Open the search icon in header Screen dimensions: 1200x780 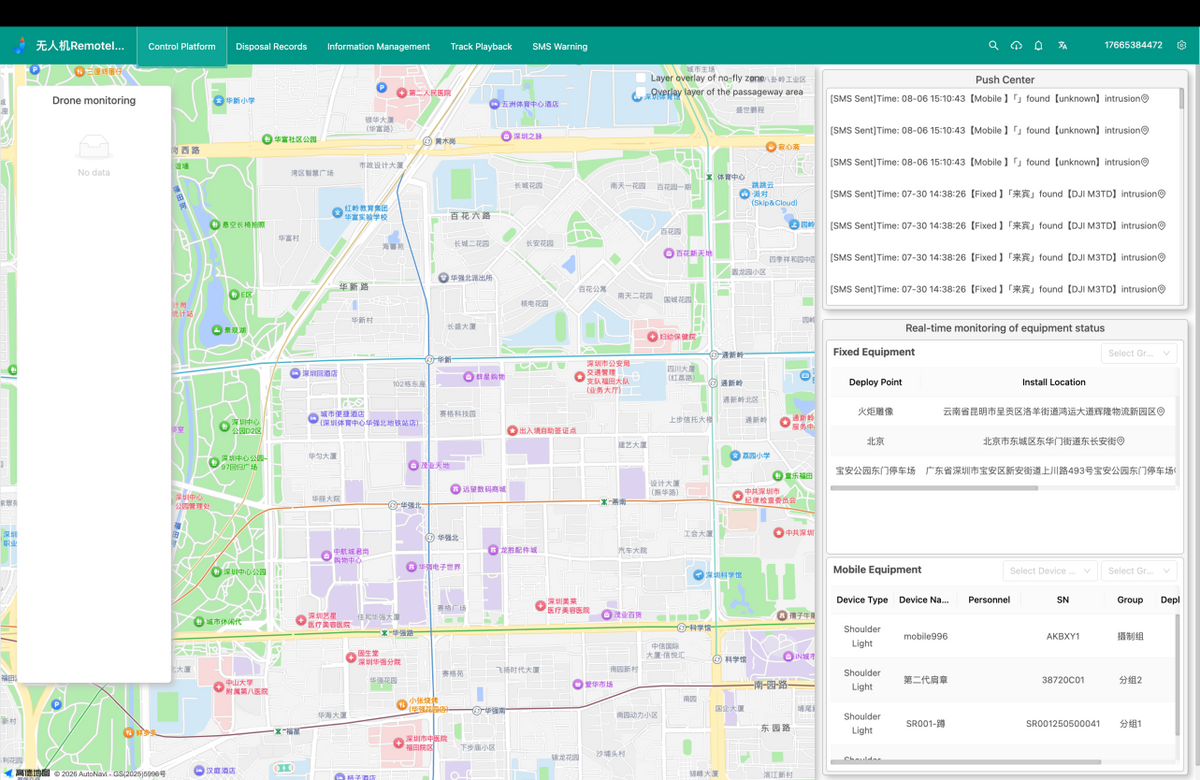click(x=993, y=46)
